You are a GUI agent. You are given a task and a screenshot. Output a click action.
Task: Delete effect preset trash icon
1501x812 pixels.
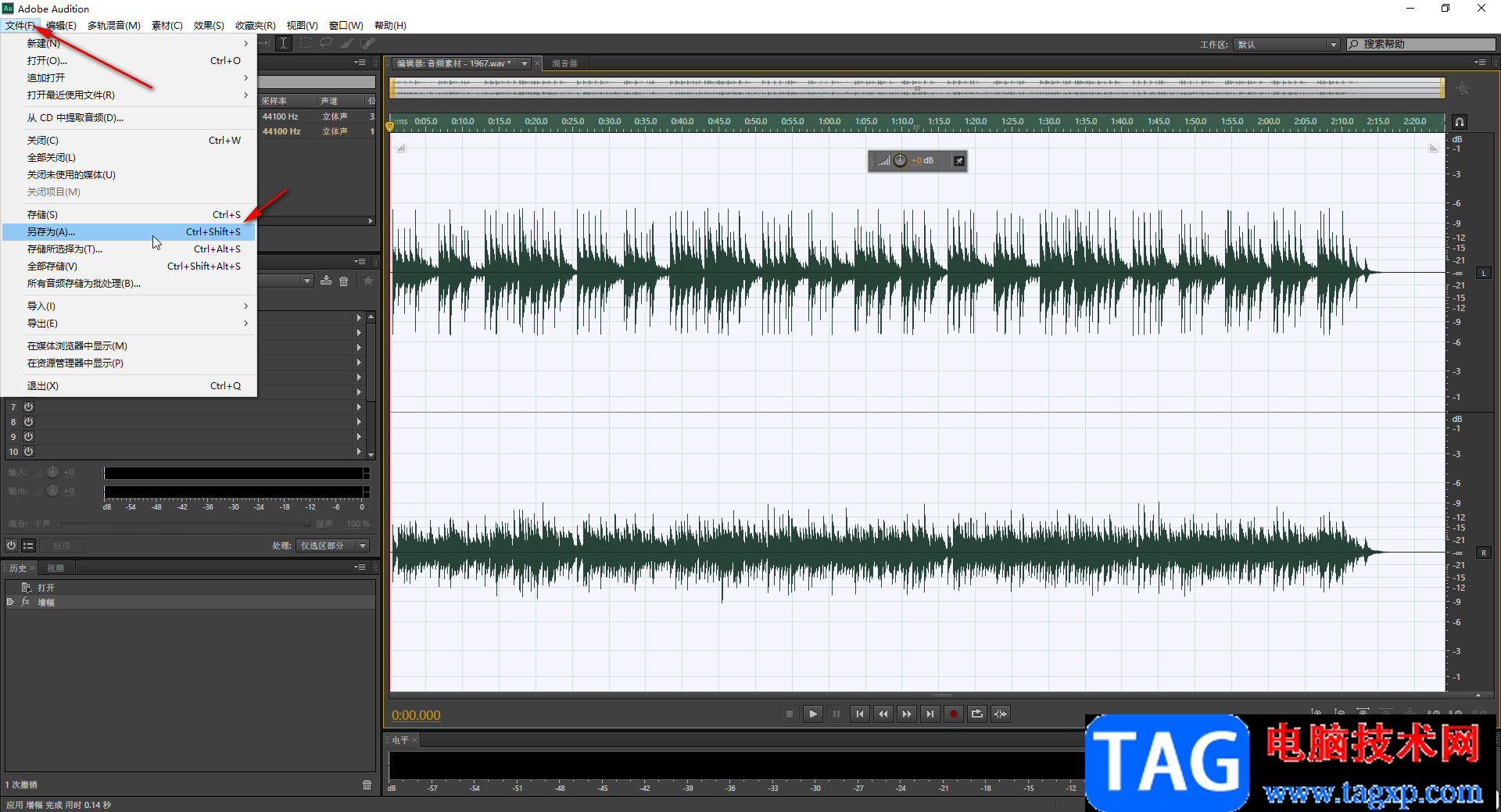tap(344, 281)
